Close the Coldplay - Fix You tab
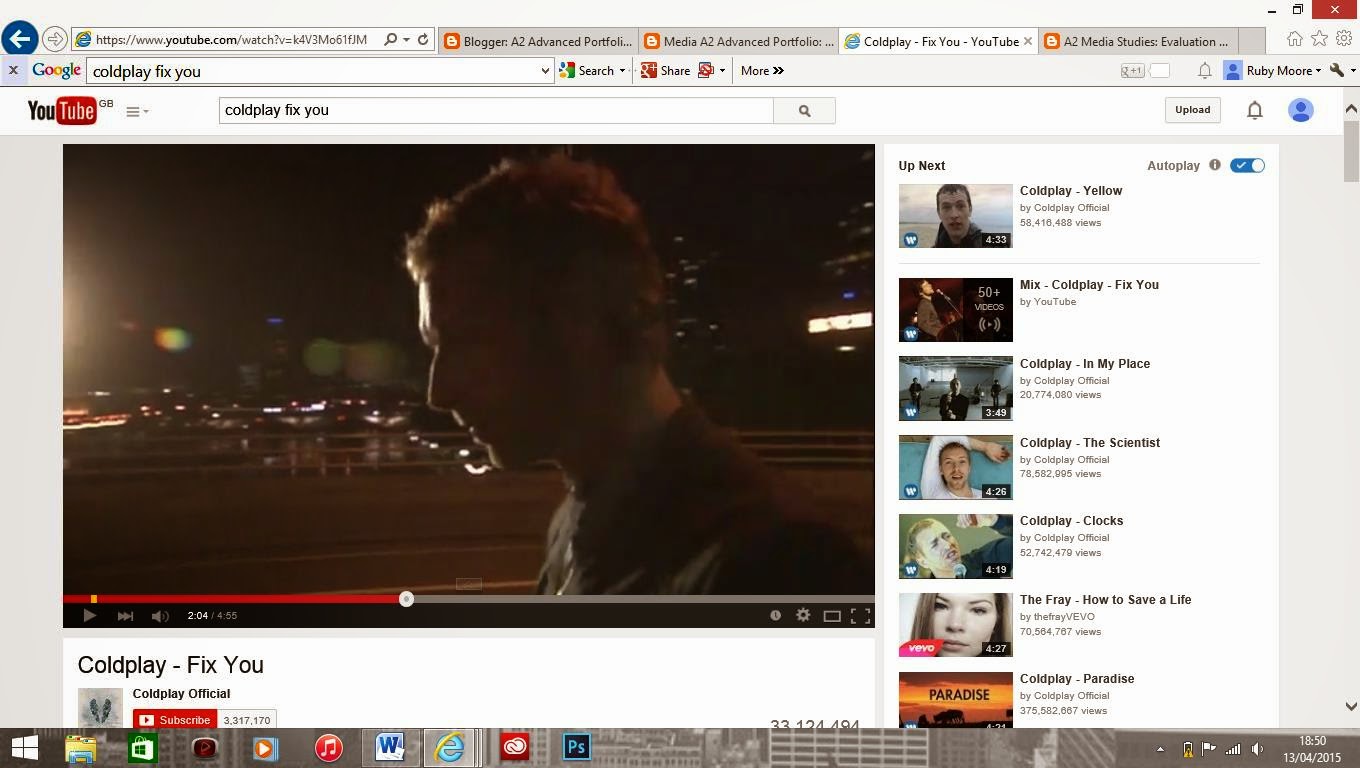Image resolution: width=1360 pixels, height=768 pixels. point(1028,41)
